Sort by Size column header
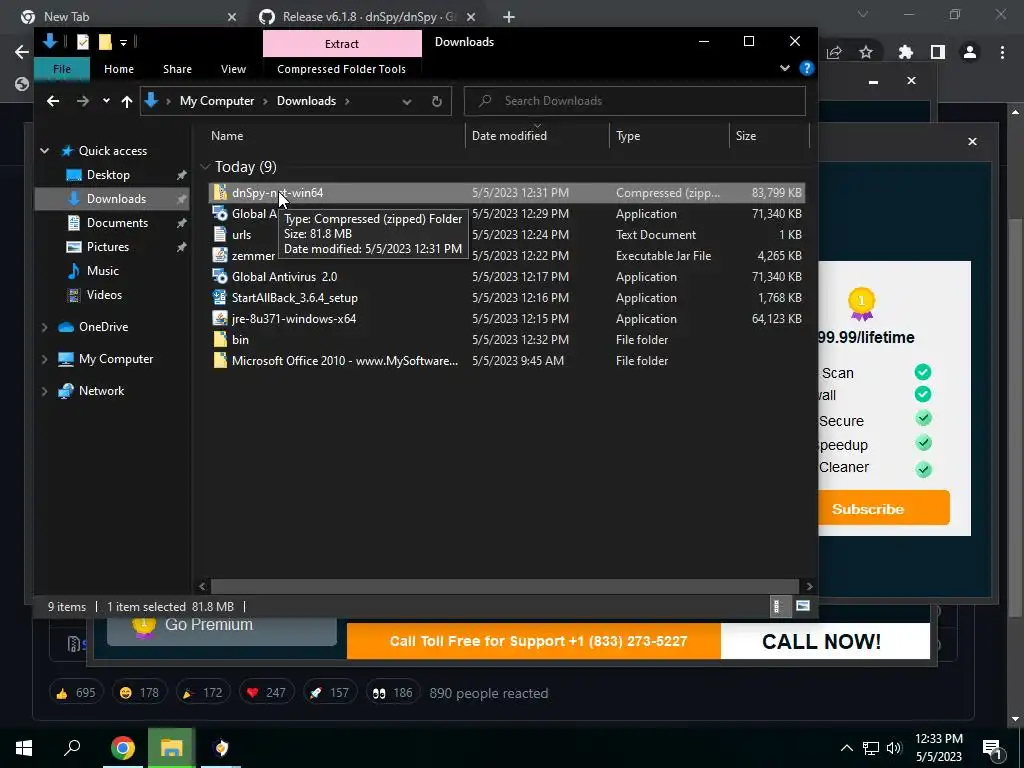Screen dimensions: 1024x768 [769, 136]
